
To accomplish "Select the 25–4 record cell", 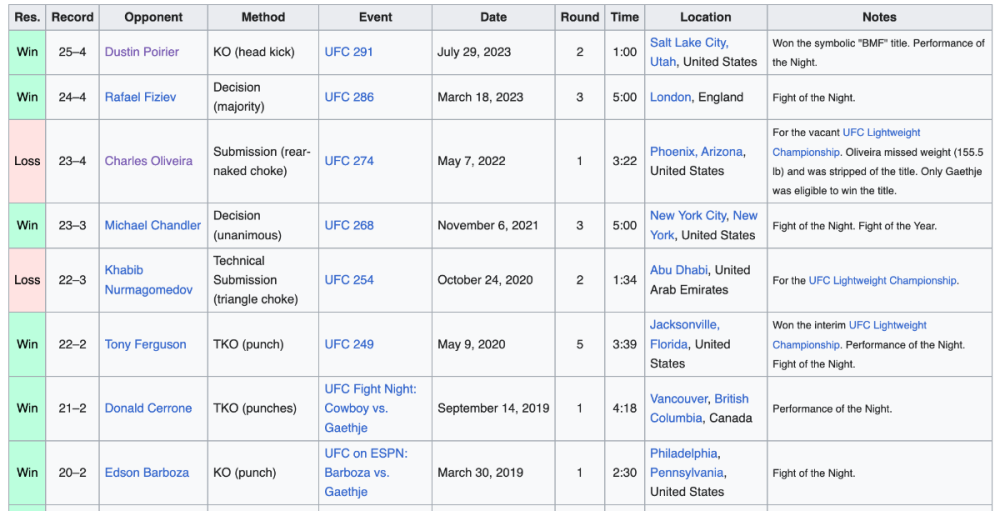I will 73,52.
